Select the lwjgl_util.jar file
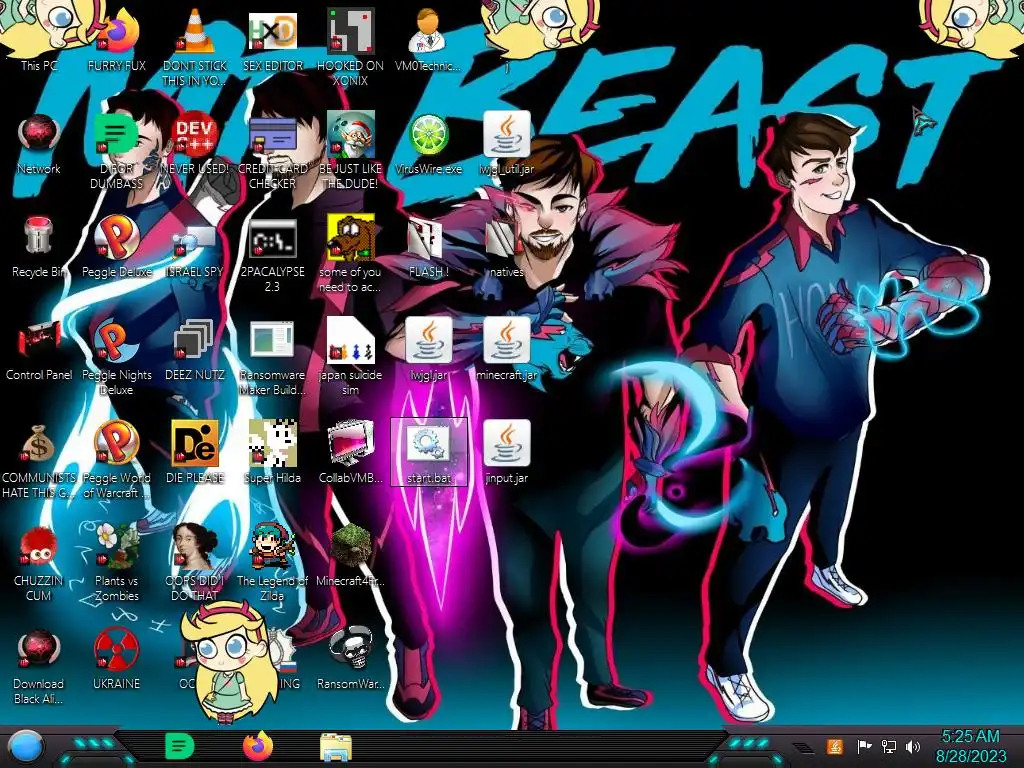 click(x=507, y=140)
